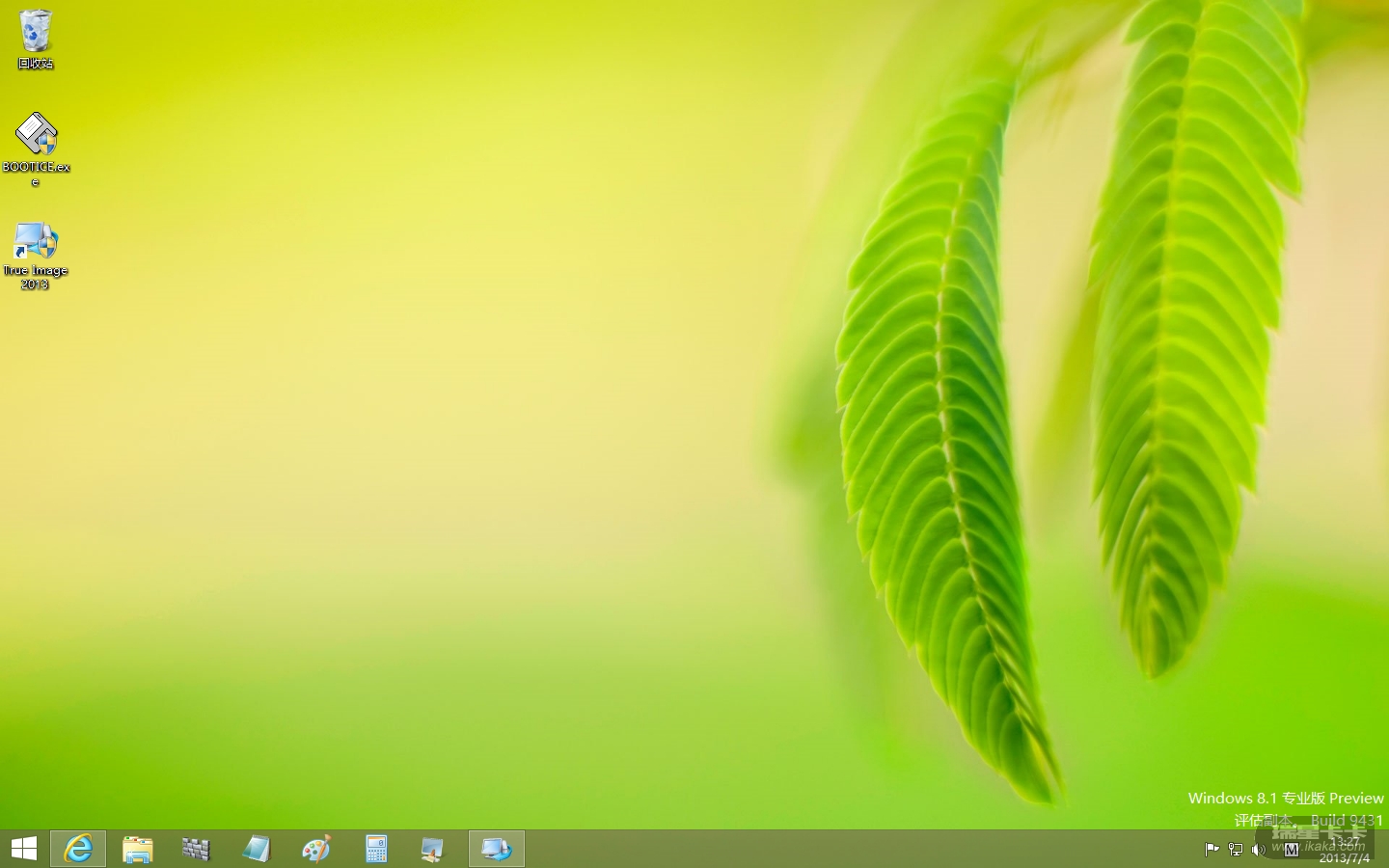Select the True Image 2013 desktop shortcut
The image size is (1389, 868).
pyautogui.click(x=36, y=256)
